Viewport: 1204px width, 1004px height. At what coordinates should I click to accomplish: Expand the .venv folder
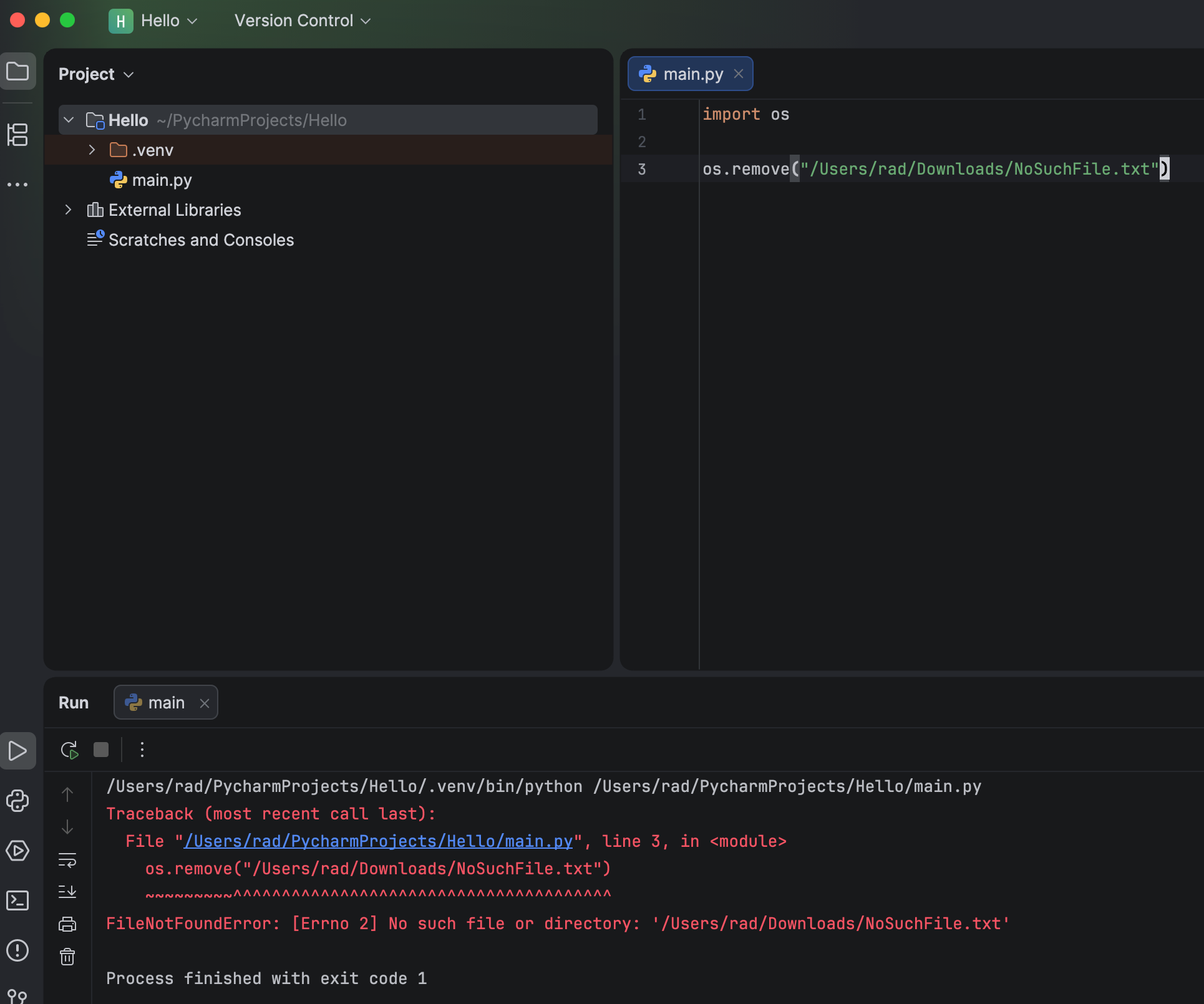pyautogui.click(x=92, y=150)
